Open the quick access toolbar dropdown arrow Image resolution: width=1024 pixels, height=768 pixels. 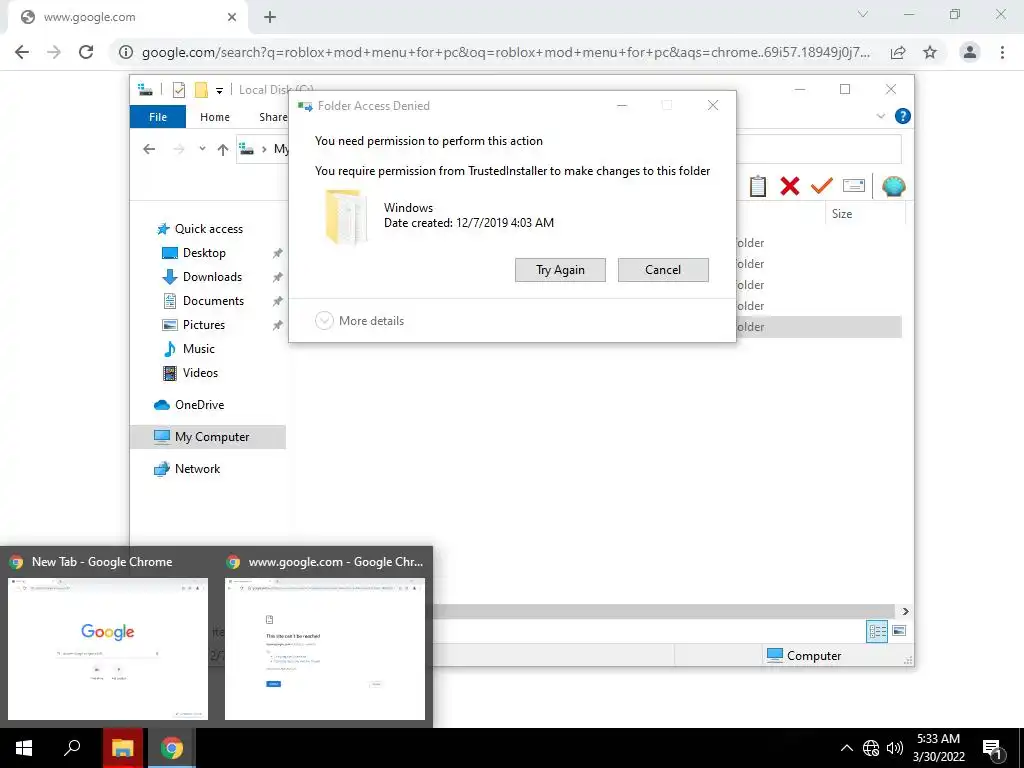[x=219, y=91]
